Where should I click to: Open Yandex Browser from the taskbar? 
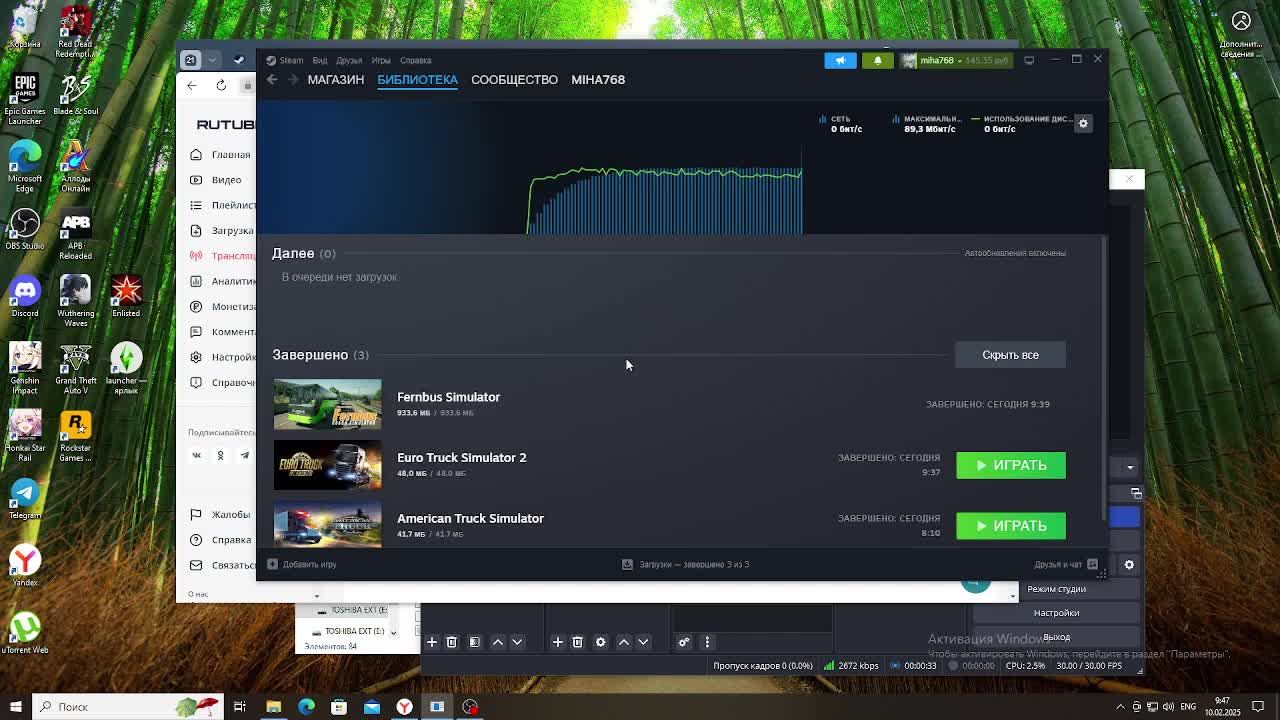tap(404, 707)
